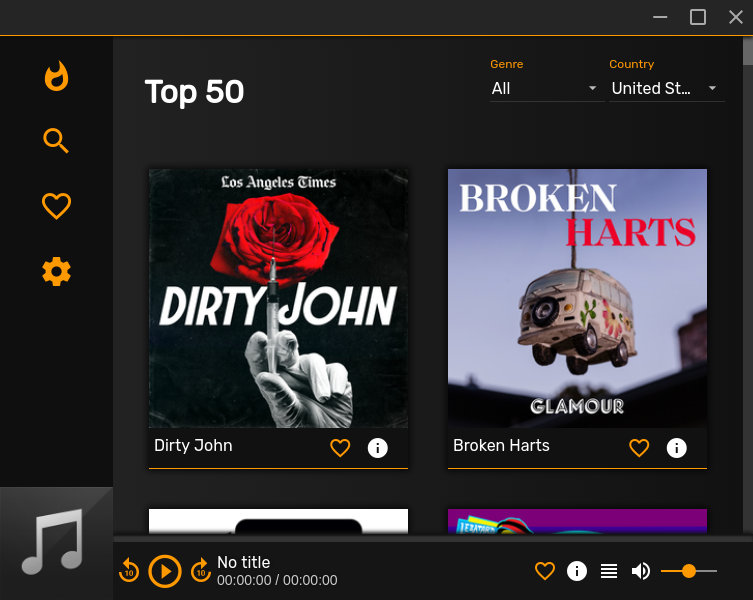This screenshot has width=753, height=600.
Task: Favorite the Dirty John podcast
Action: point(340,448)
